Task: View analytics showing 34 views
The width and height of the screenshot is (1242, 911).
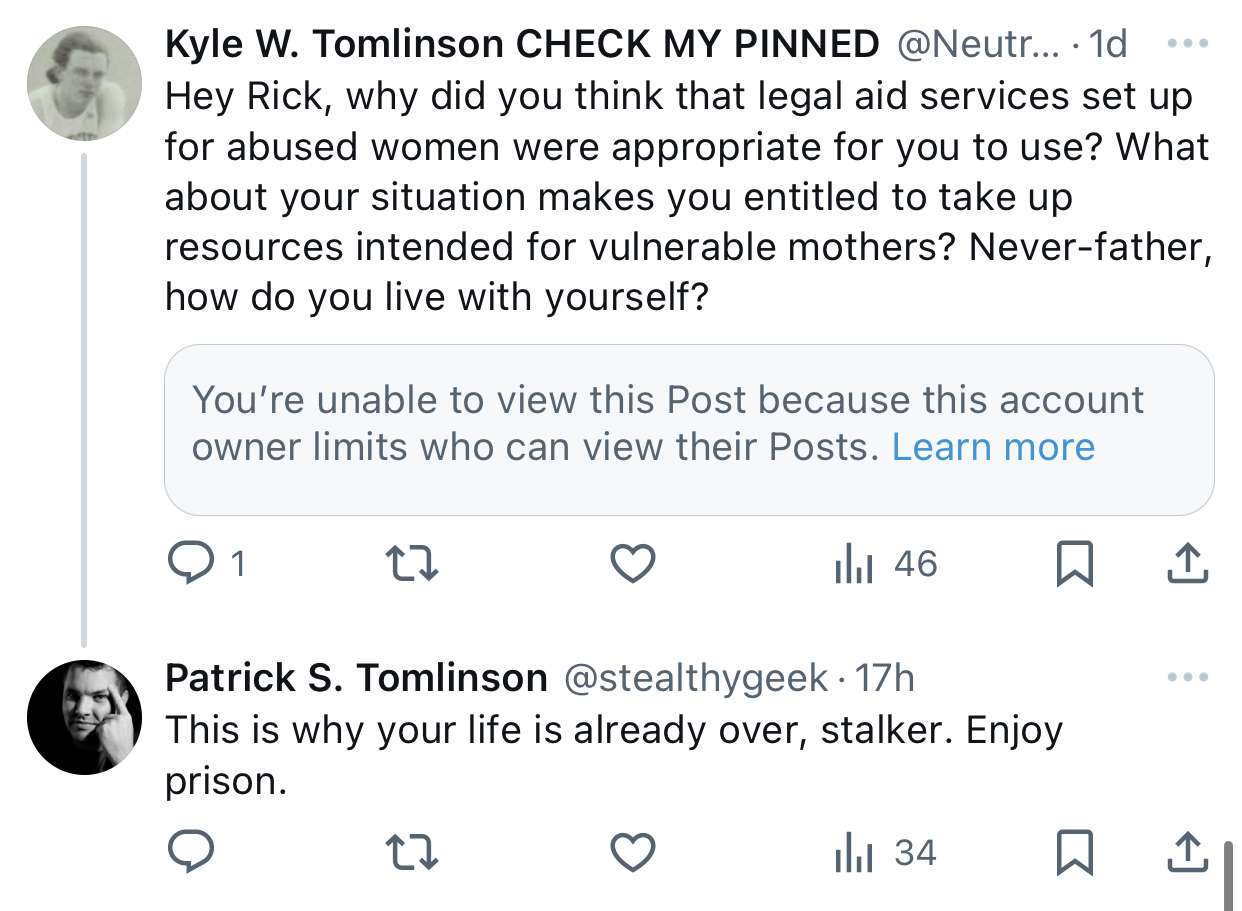Action: pyautogui.click(x=885, y=853)
